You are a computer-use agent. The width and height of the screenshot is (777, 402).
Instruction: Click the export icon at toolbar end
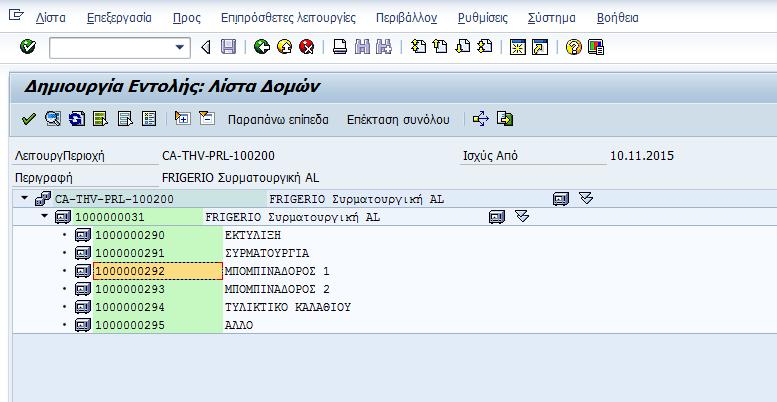pos(505,119)
